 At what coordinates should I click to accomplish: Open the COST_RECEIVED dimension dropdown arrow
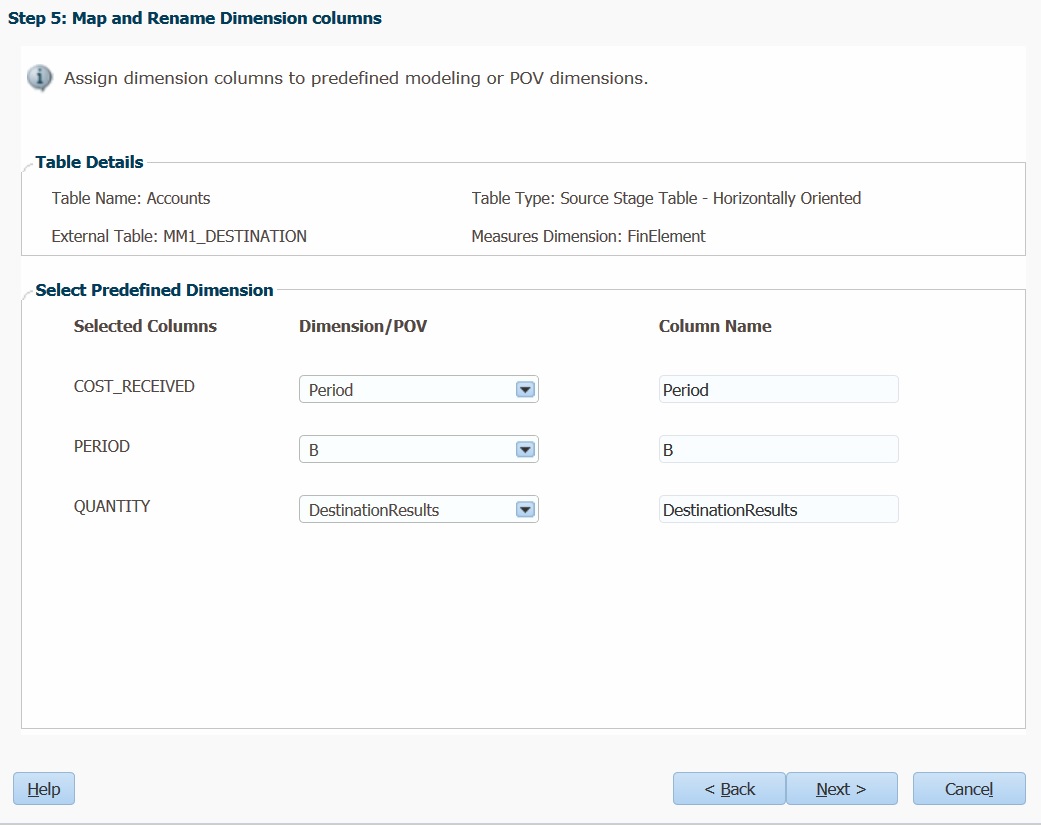[x=525, y=390]
